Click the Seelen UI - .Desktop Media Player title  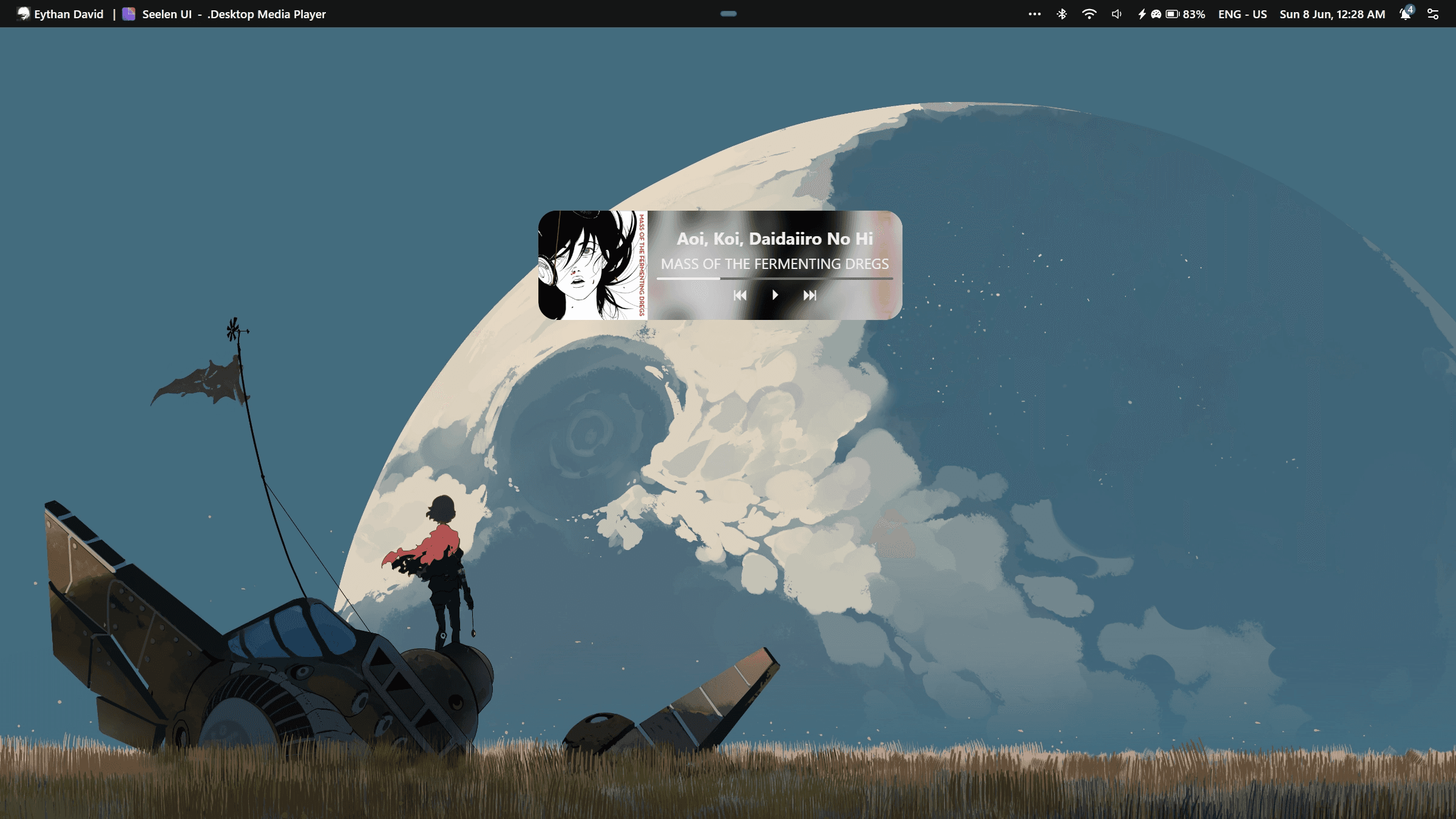point(234,14)
